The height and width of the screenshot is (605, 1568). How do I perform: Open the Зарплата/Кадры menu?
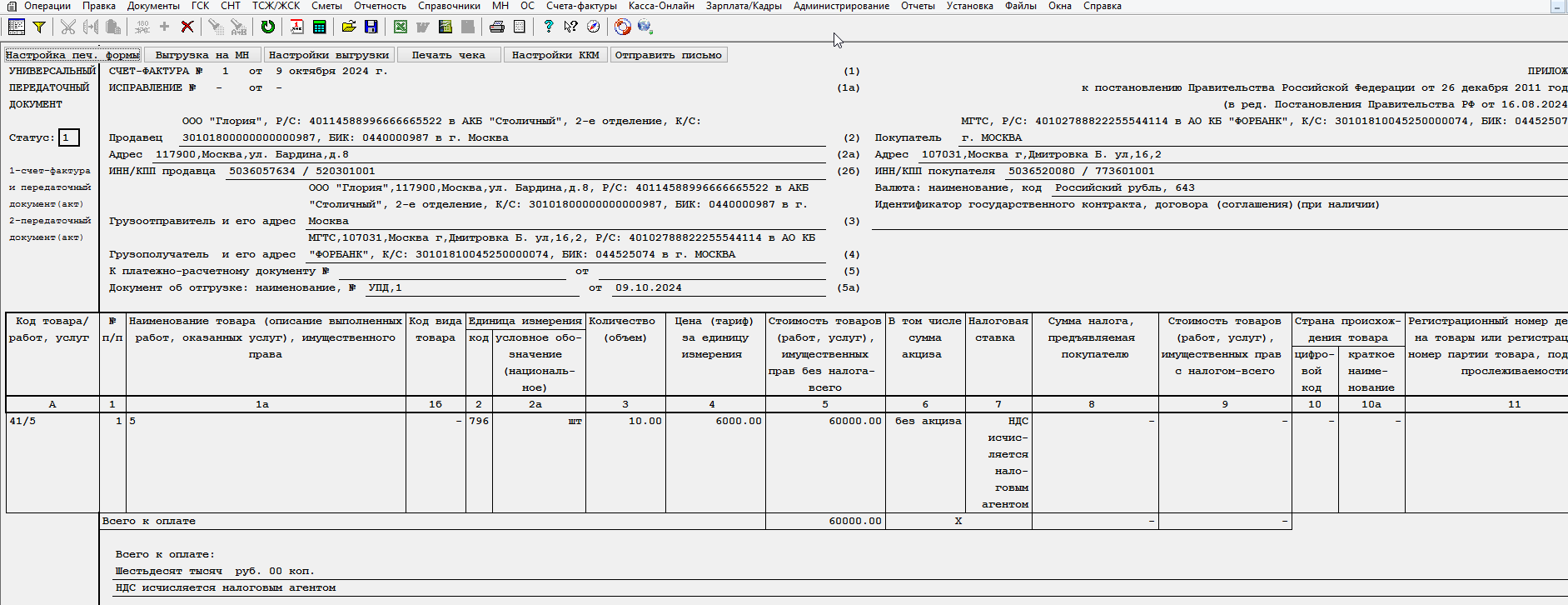point(744,6)
